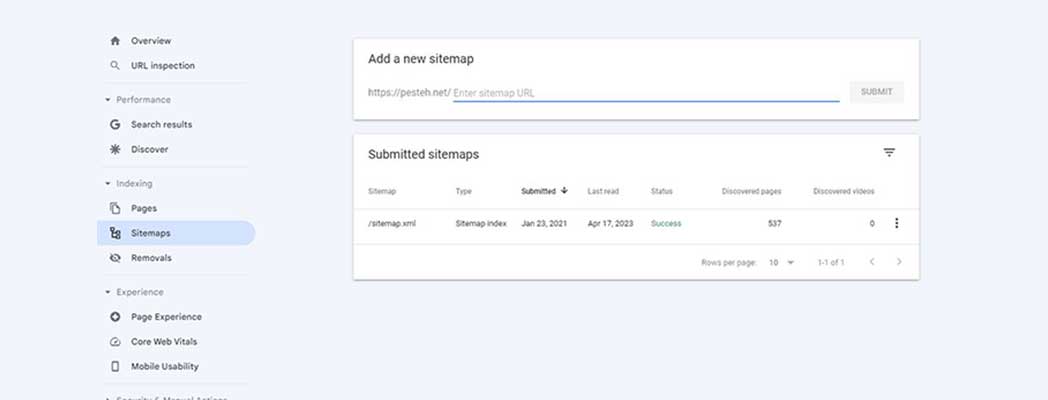Open the Rows per page dropdown
Viewport: 1048px width, 400px height.
pyautogui.click(x=780, y=262)
